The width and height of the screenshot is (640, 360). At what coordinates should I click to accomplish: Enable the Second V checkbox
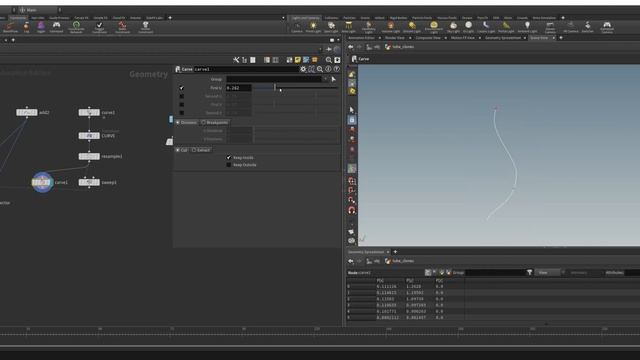pos(182,113)
